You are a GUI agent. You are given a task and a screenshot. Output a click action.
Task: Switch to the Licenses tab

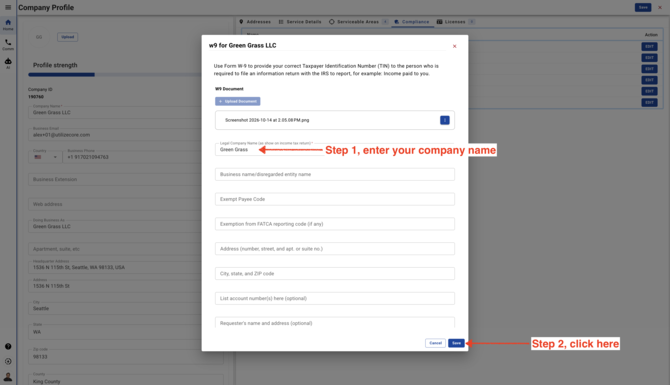coord(455,22)
